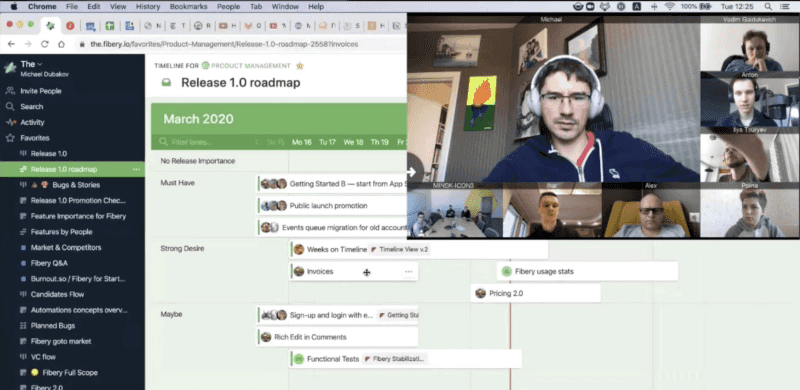This screenshot has height=390, width=800.
Task: Open the Edit menu
Action: pyautogui.click(x=94, y=7)
